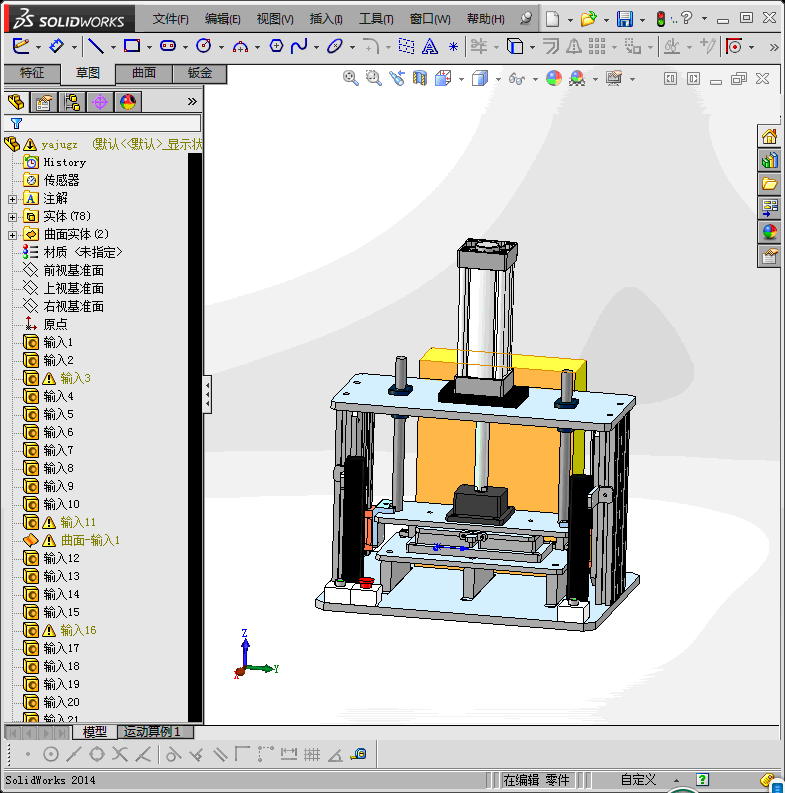Expand the 注解 annotations folder
This screenshot has width=785, height=793.
click(13, 199)
